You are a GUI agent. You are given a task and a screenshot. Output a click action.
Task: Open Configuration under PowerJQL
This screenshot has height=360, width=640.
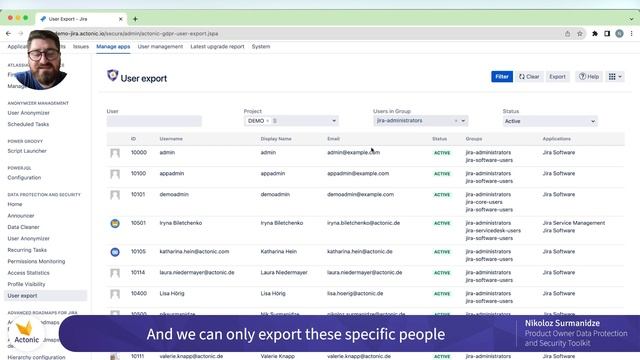coord(24,178)
